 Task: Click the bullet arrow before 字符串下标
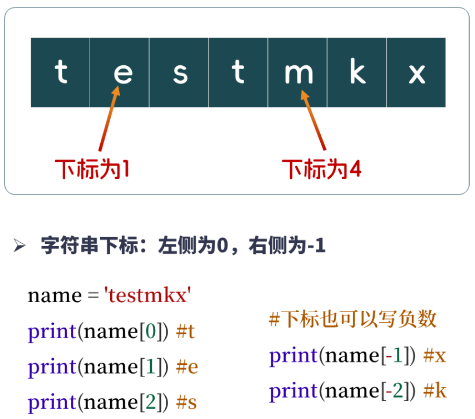point(19,246)
